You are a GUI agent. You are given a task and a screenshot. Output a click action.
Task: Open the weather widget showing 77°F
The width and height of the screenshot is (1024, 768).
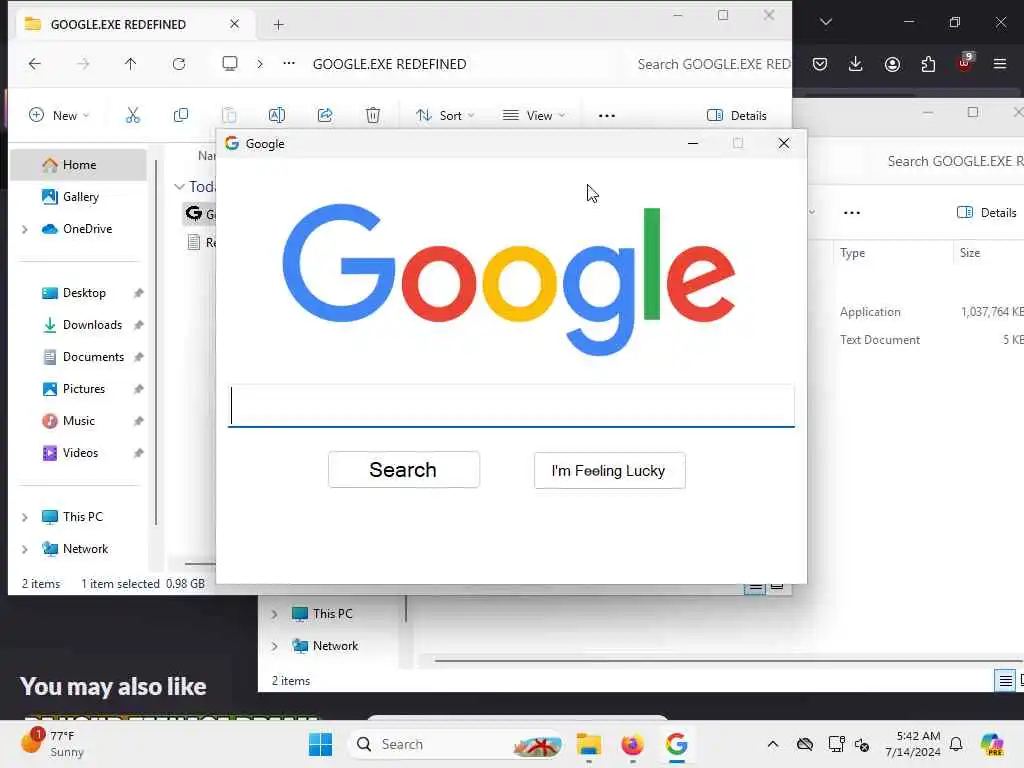(x=54, y=744)
